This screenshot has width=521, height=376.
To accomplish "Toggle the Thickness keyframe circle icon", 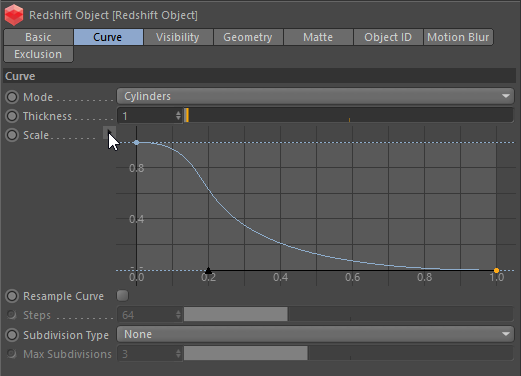I will click(x=12, y=116).
